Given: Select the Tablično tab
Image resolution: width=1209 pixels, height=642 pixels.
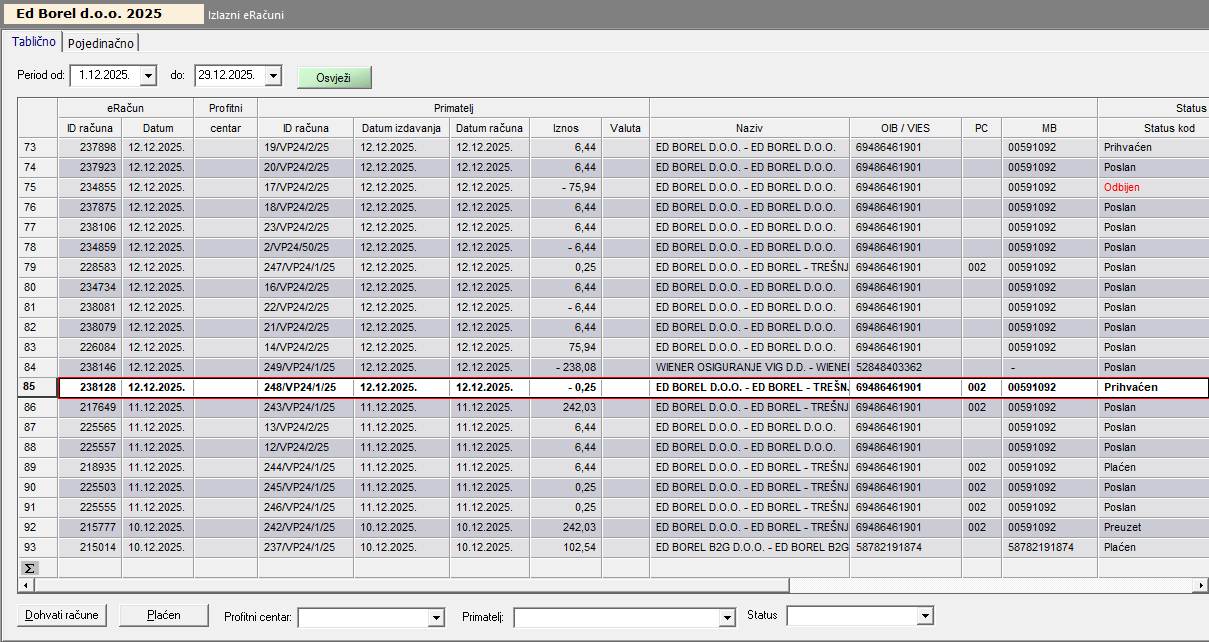Looking at the screenshot, I should pos(34,42).
